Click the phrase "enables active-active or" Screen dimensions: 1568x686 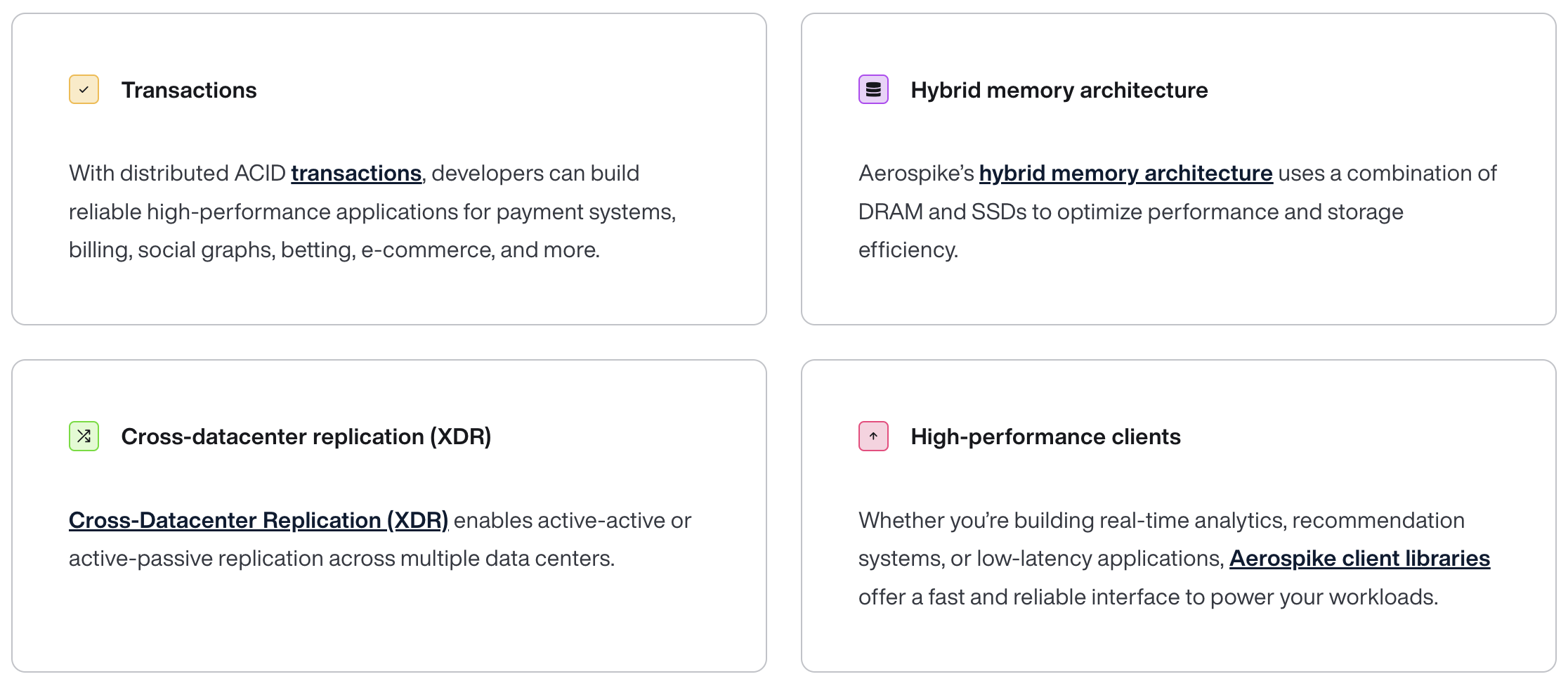pos(572,521)
